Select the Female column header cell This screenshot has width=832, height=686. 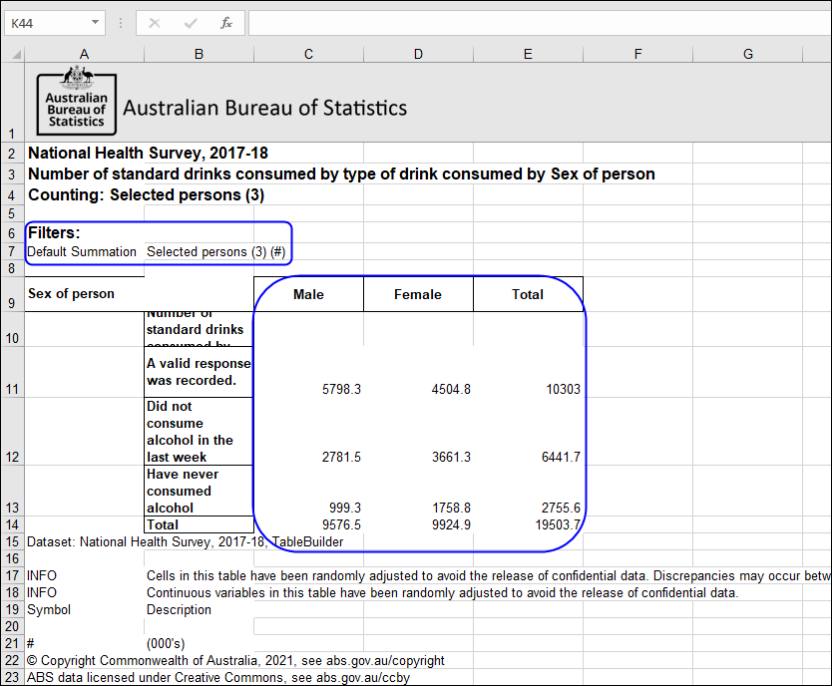click(418, 293)
